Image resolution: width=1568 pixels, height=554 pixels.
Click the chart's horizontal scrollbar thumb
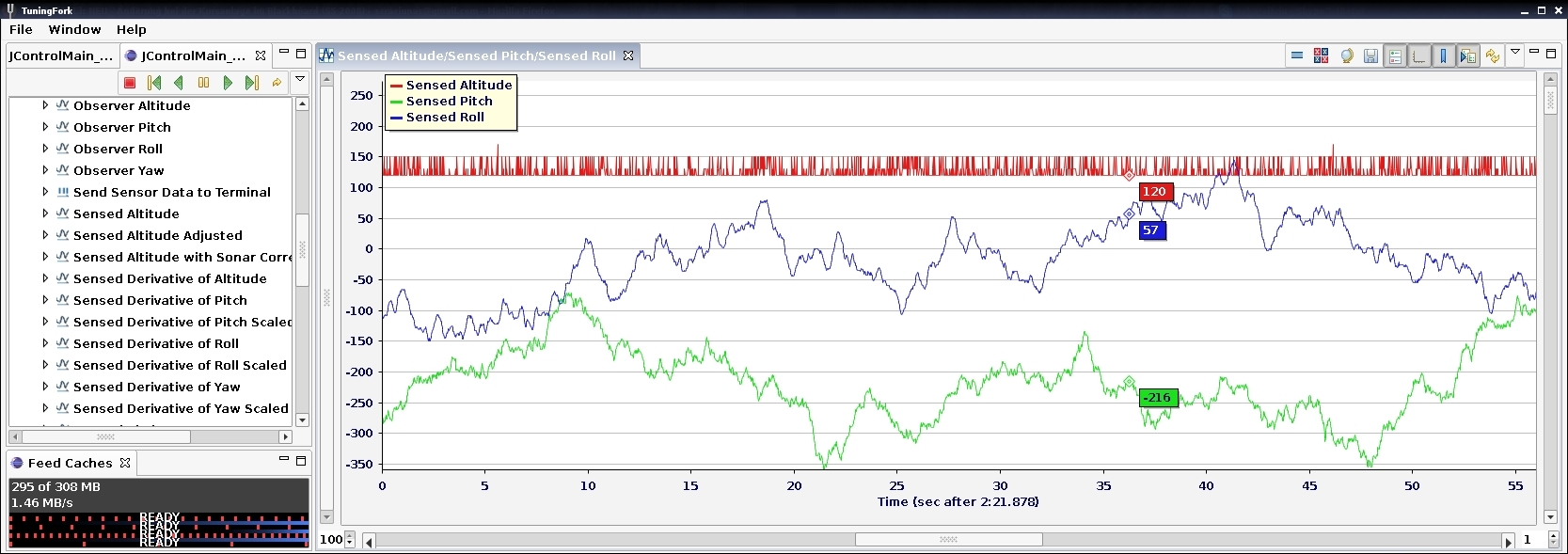[948, 540]
